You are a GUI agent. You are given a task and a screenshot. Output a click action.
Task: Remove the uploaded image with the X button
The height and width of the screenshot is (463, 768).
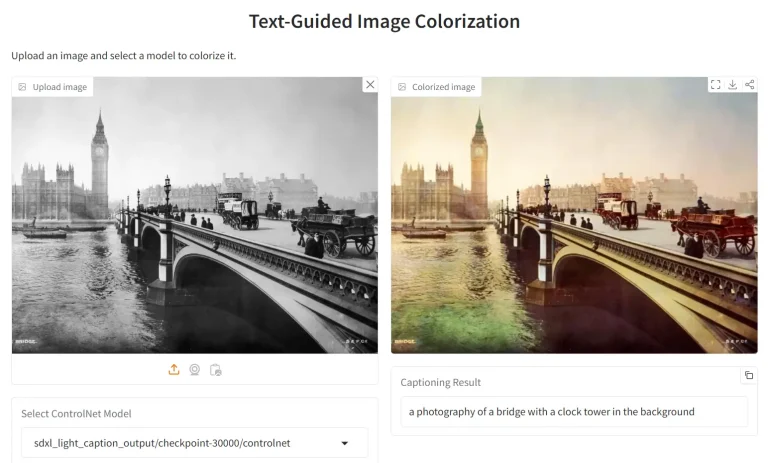click(x=370, y=85)
